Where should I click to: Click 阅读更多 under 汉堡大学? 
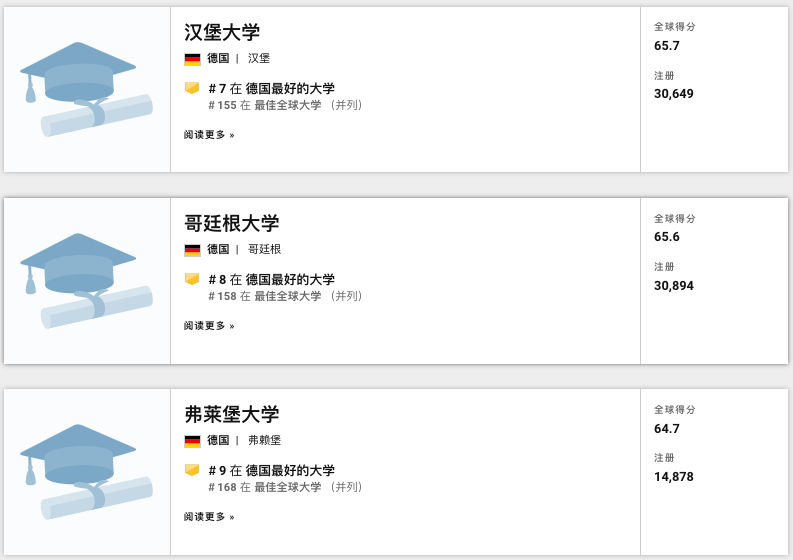(209, 134)
